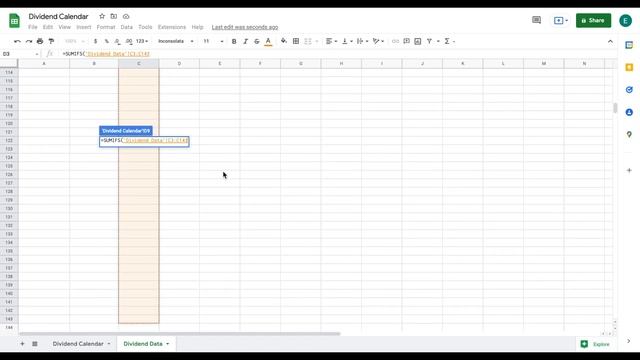The height and width of the screenshot is (360, 640).
Task: Click the Move to folder icon
Action: (114, 16)
